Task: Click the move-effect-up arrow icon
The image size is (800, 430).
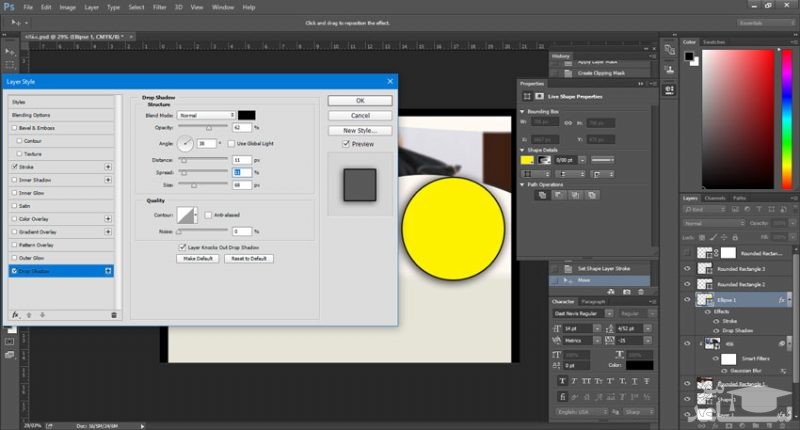Action: point(28,314)
